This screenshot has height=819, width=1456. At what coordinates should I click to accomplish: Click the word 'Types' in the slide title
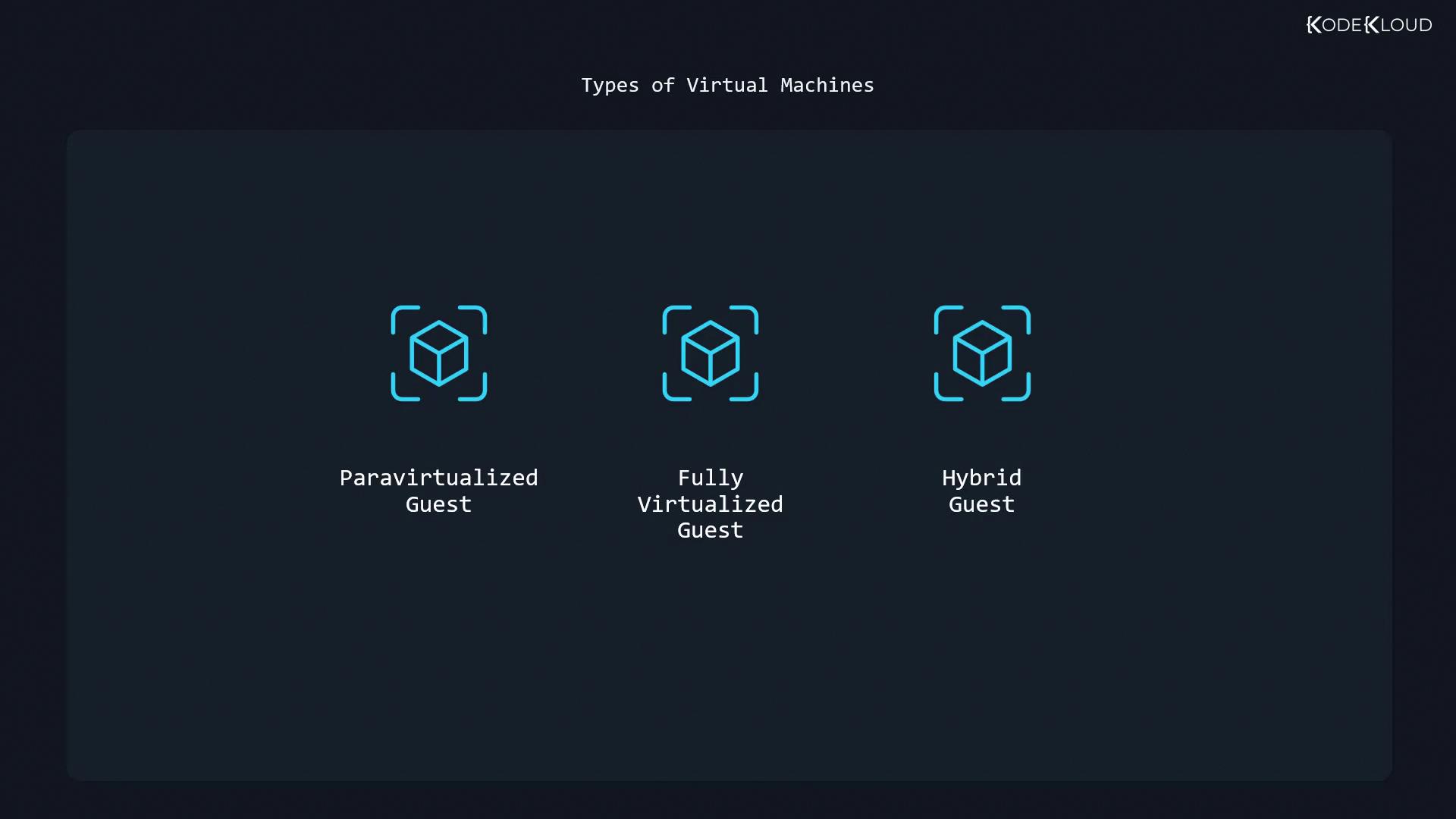tap(610, 85)
